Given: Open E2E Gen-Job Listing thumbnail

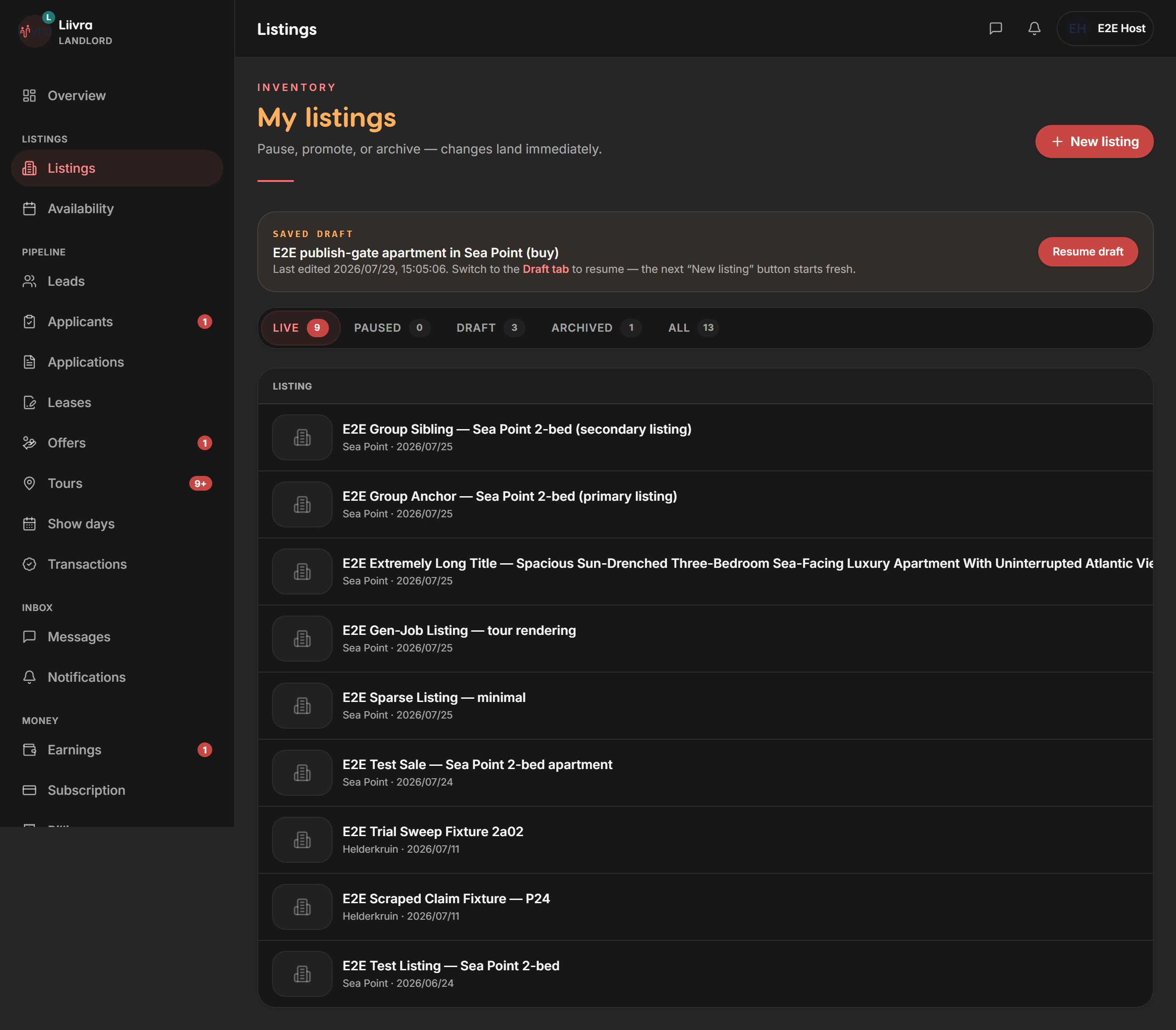Looking at the screenshot, I should point(302,639).
